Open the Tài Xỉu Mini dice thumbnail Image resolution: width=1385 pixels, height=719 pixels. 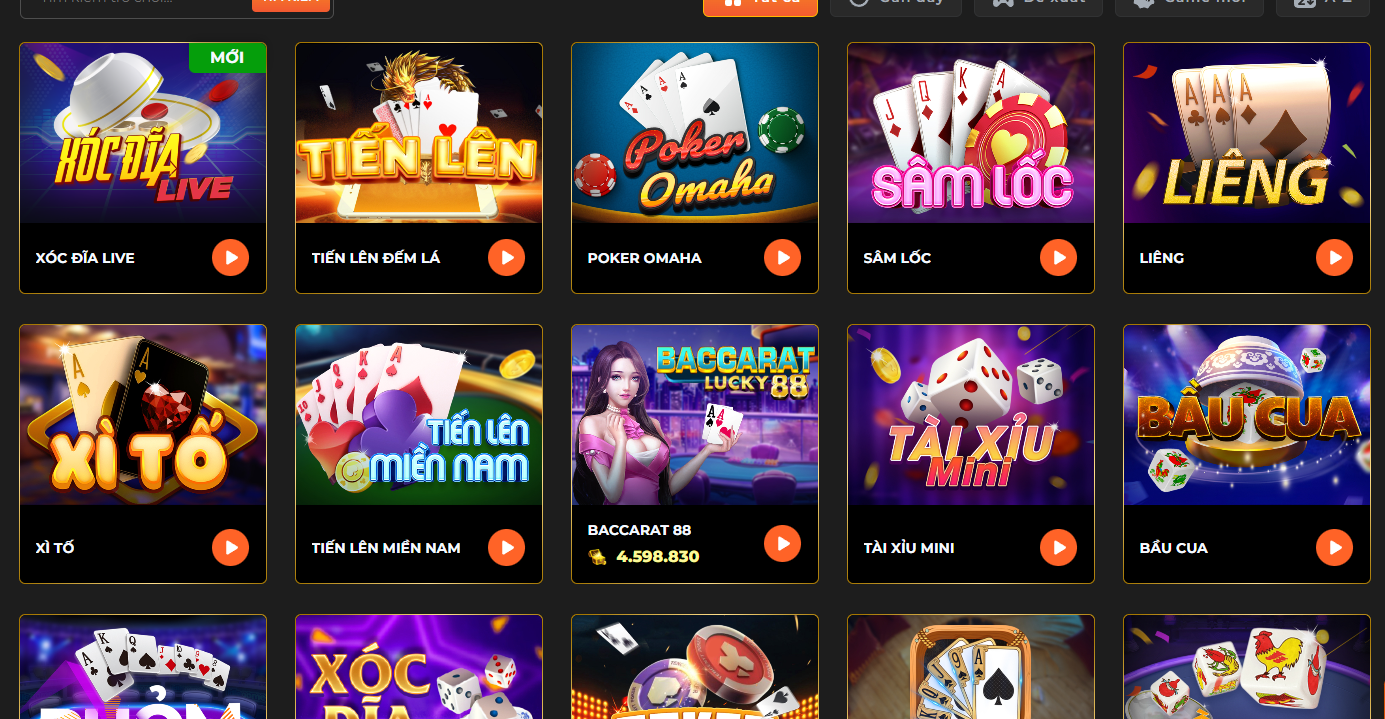click(971, 415)
